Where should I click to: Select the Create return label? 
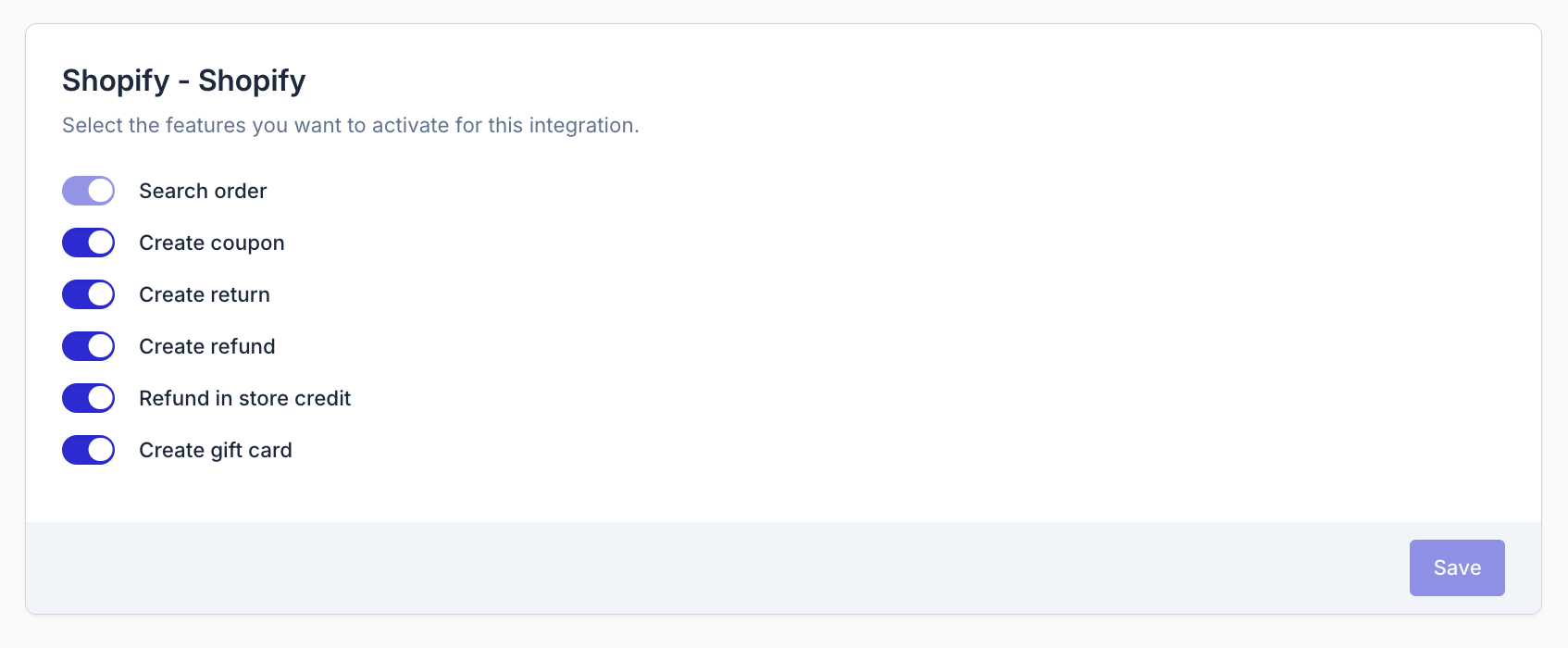(205, 294)
